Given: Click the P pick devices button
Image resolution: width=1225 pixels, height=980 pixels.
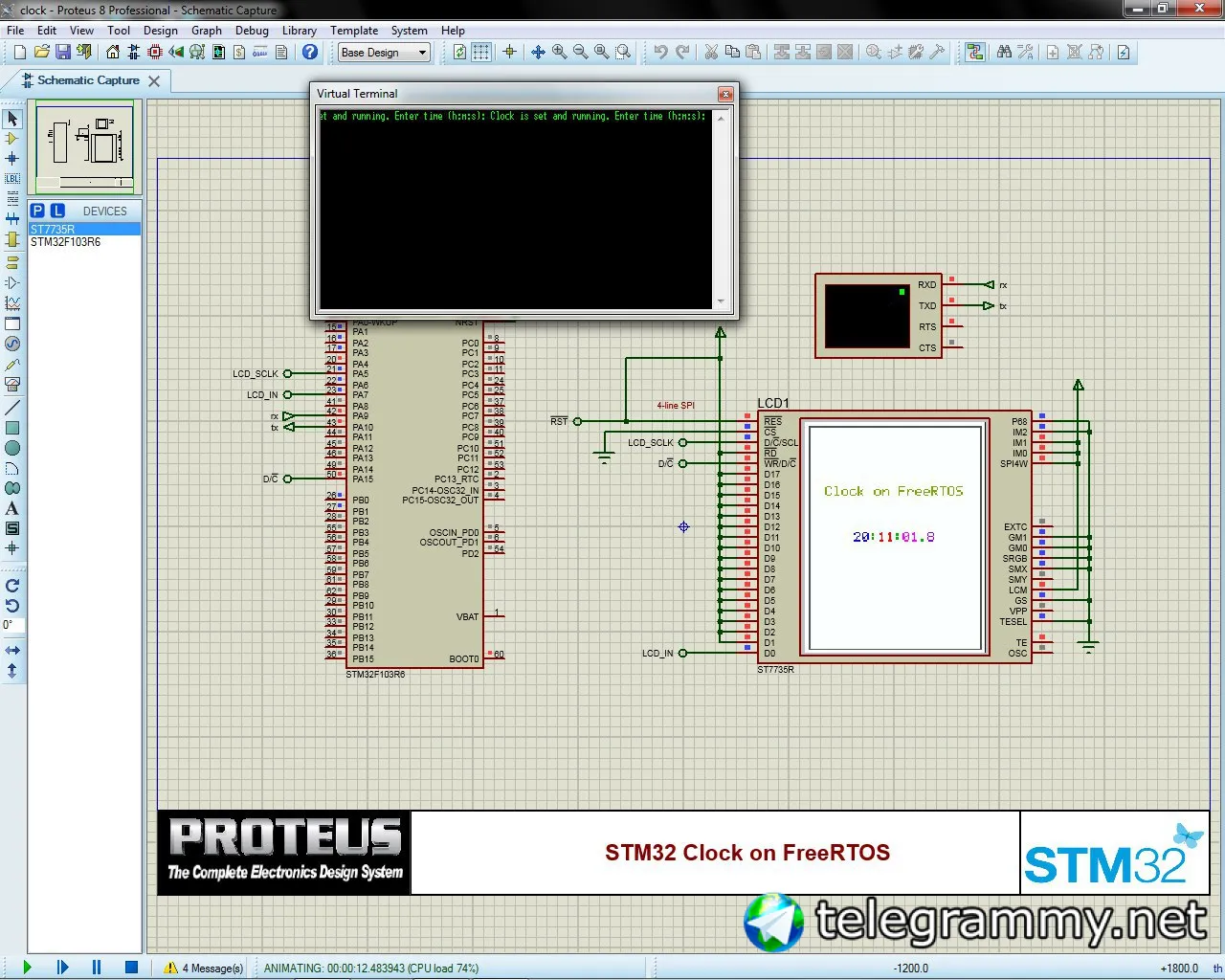Looking at the screenshot, I should click(37, 211).
